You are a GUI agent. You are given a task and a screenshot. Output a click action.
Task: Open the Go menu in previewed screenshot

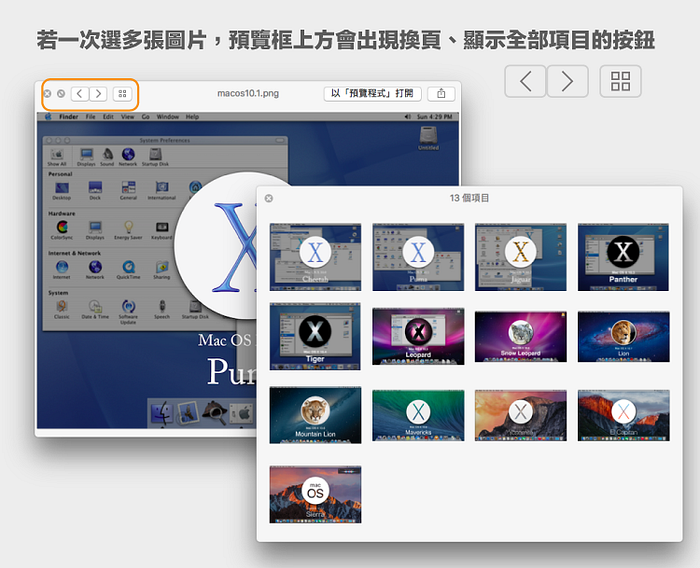146,117
